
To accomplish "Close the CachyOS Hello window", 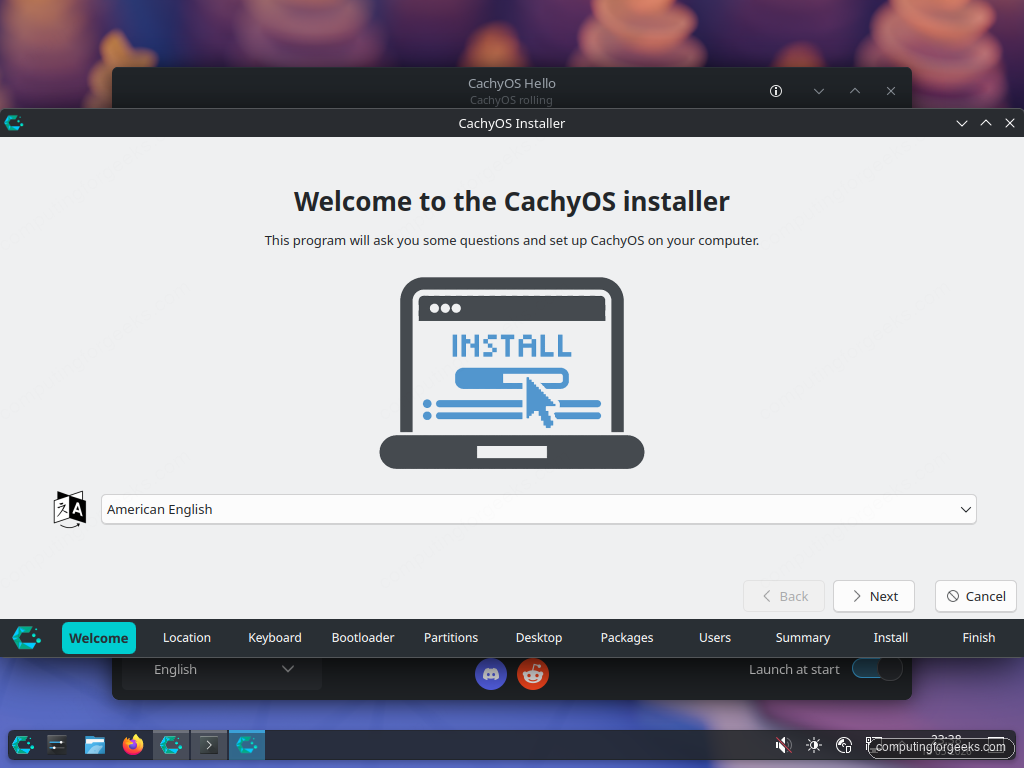I will tap(891, 91).
